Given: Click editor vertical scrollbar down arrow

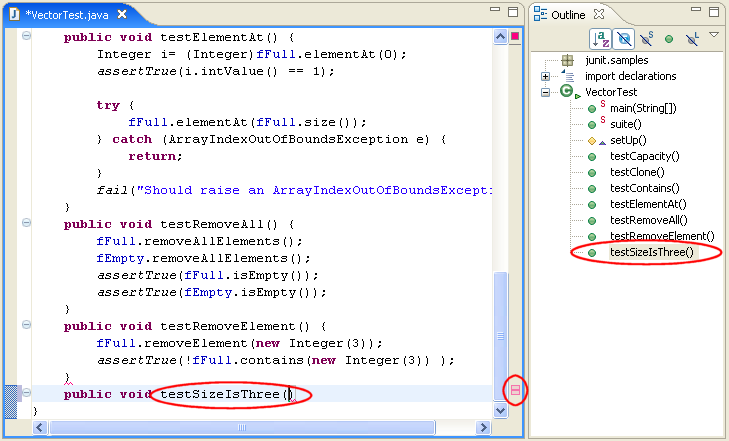Looking at the screenshot, I should [500, 410].
